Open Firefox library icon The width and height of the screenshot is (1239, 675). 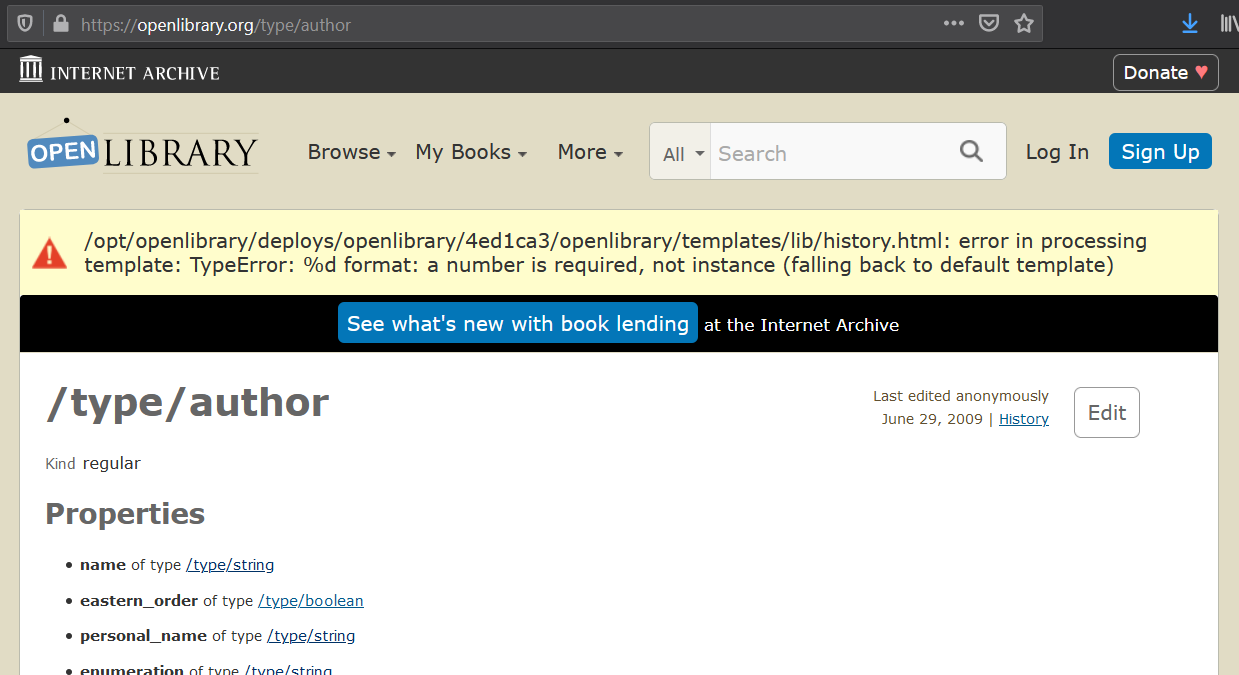coord(1229,23)
